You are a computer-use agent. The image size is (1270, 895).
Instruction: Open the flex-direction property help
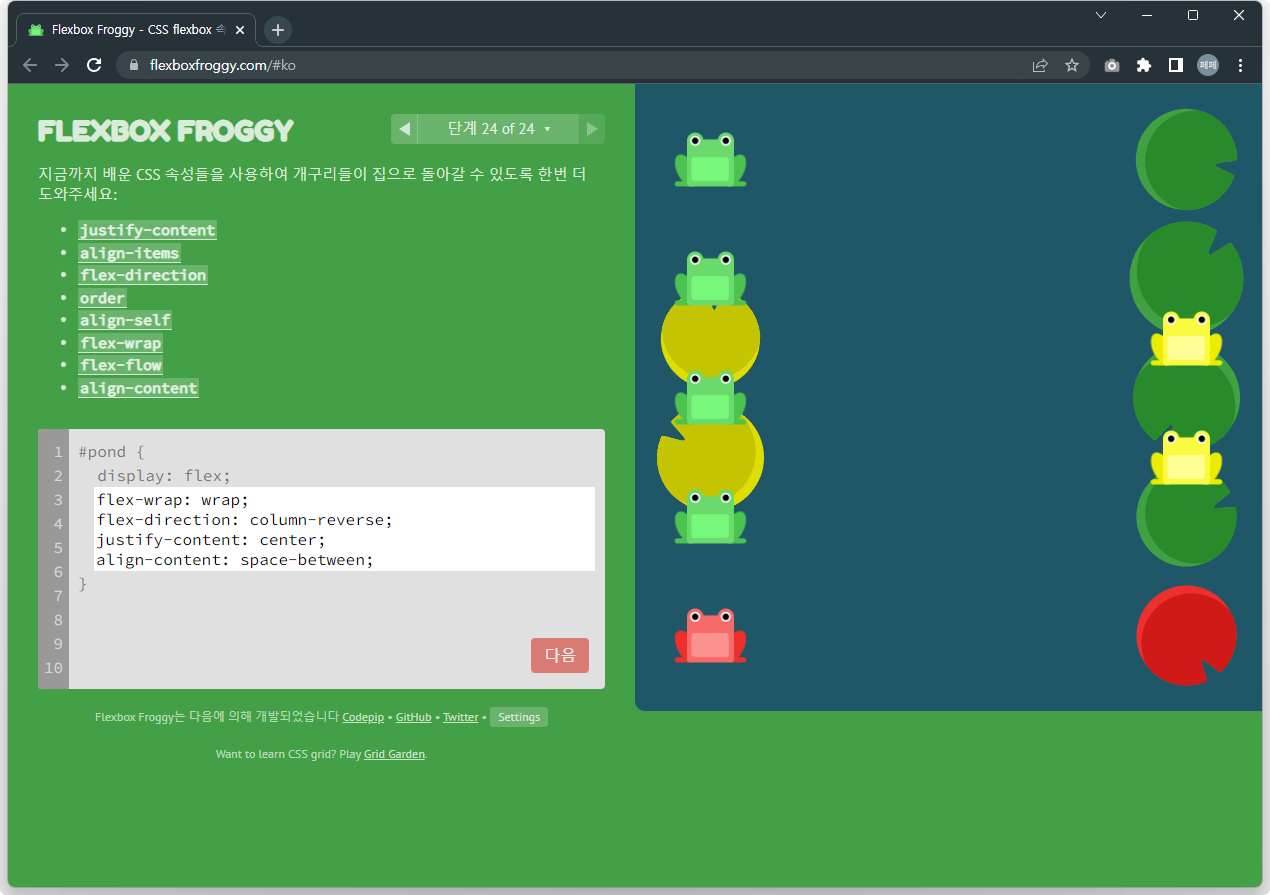143,275
